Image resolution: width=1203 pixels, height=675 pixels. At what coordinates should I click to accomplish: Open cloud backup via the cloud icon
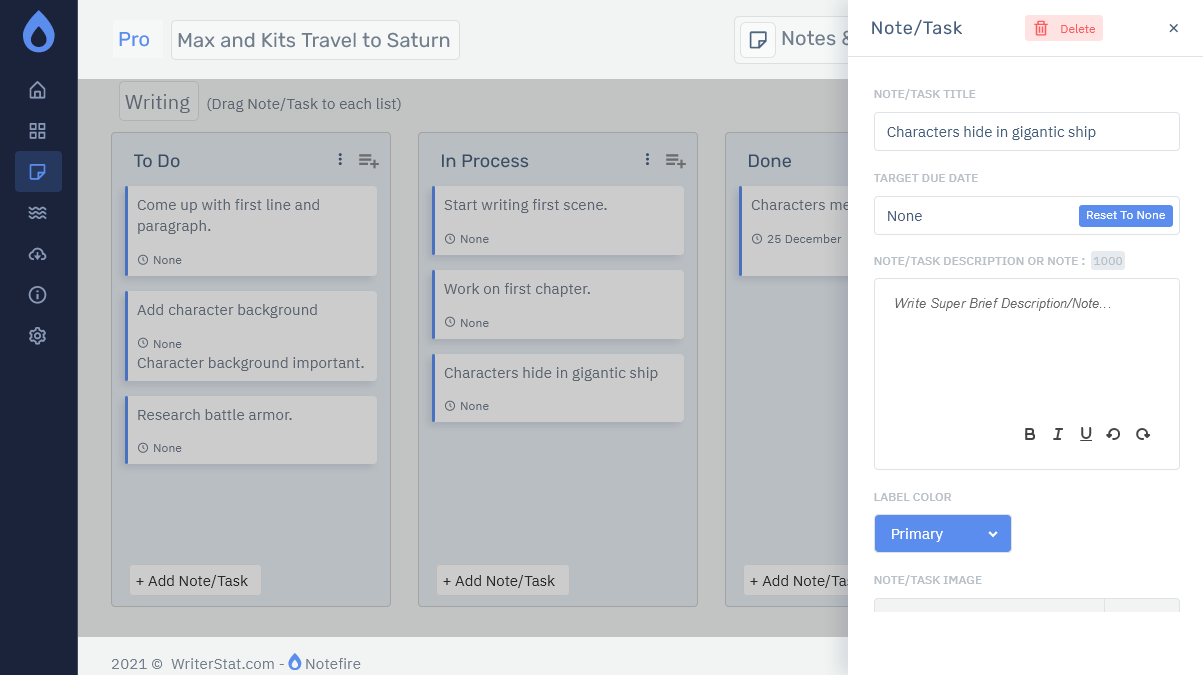click(x=37, y=253)
